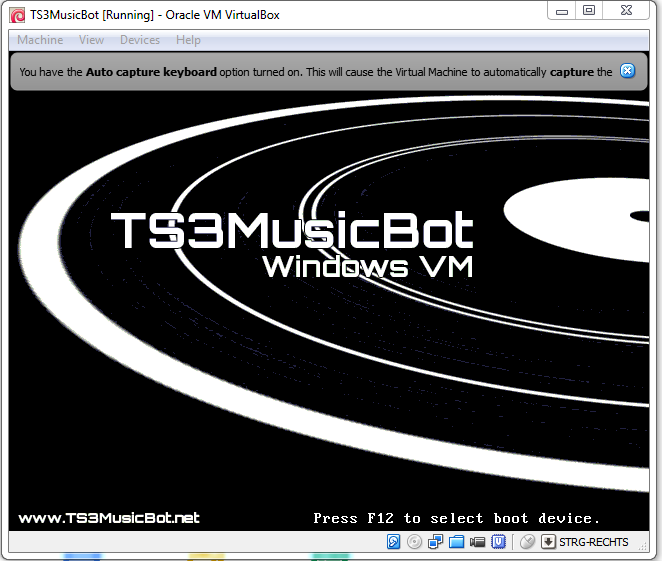The image size is (662, 561).
Task: Click the video capture camera icon
Action: click(478, 542)
